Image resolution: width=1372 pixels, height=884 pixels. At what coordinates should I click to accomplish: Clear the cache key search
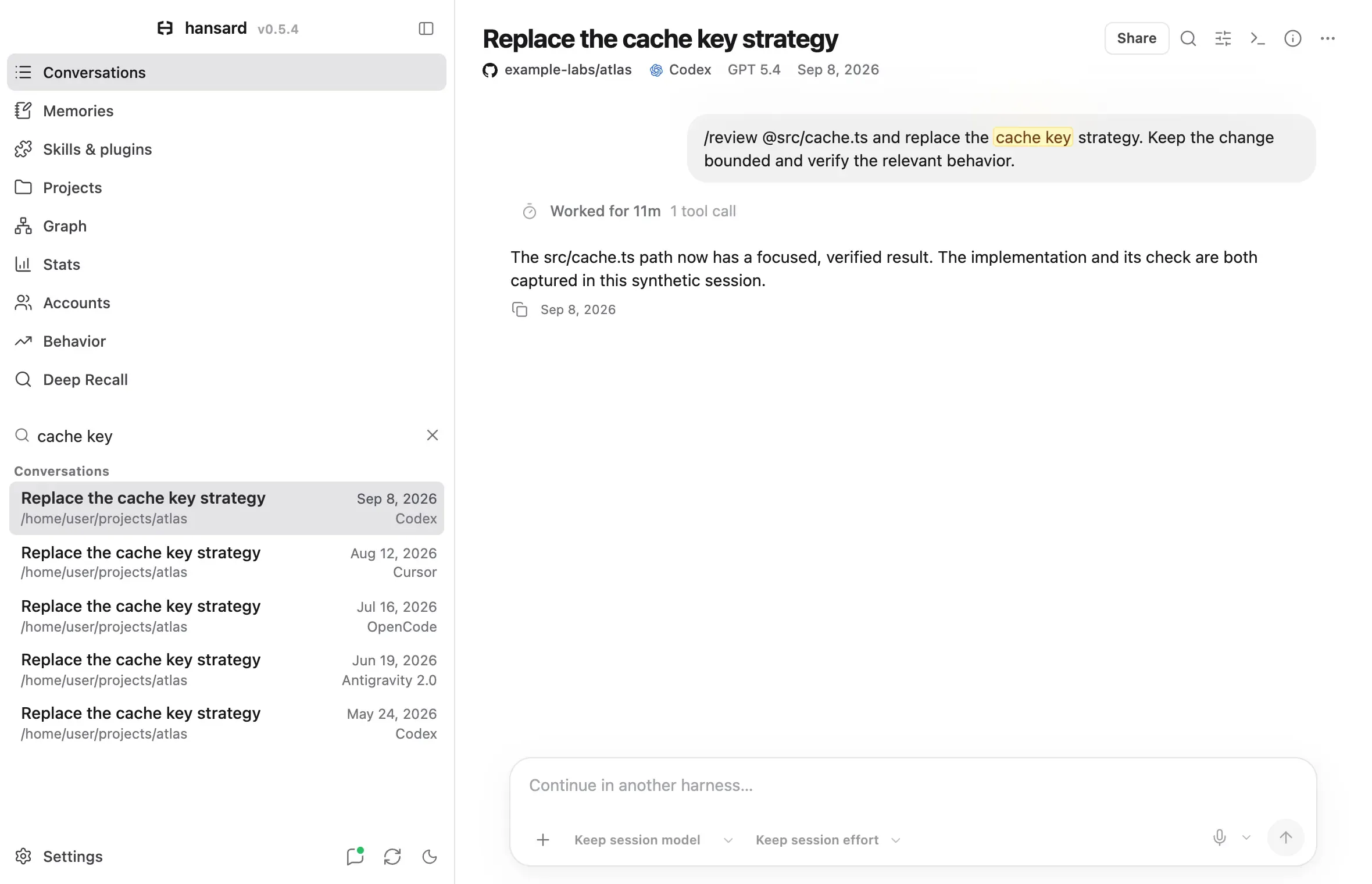[433, 435]
